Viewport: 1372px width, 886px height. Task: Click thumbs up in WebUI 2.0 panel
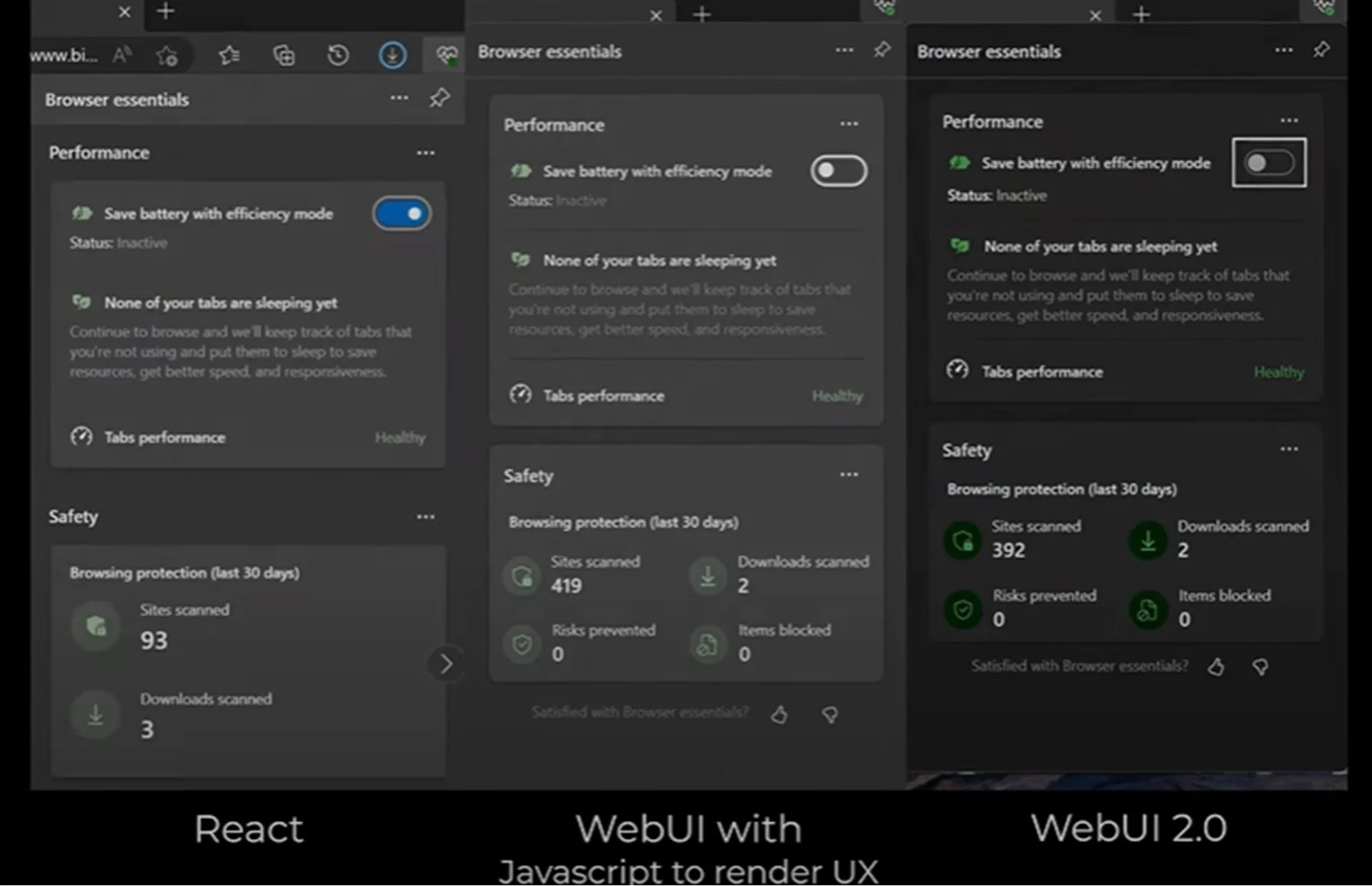[x=1216, y=667]
